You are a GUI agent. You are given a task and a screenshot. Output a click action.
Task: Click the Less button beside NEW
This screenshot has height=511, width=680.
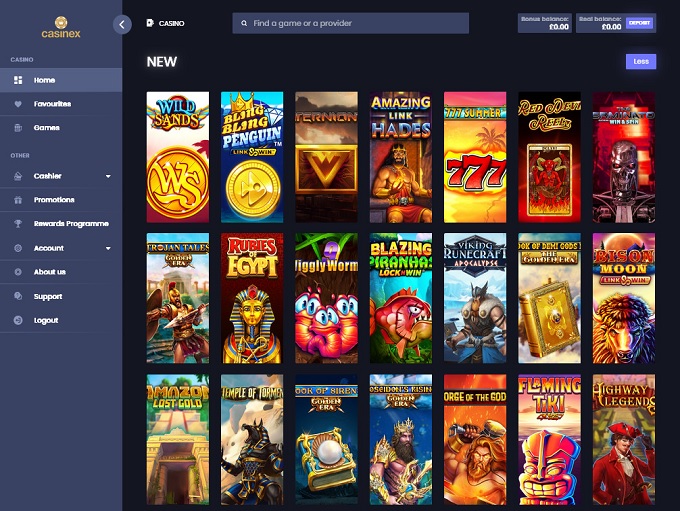[640, 62]
